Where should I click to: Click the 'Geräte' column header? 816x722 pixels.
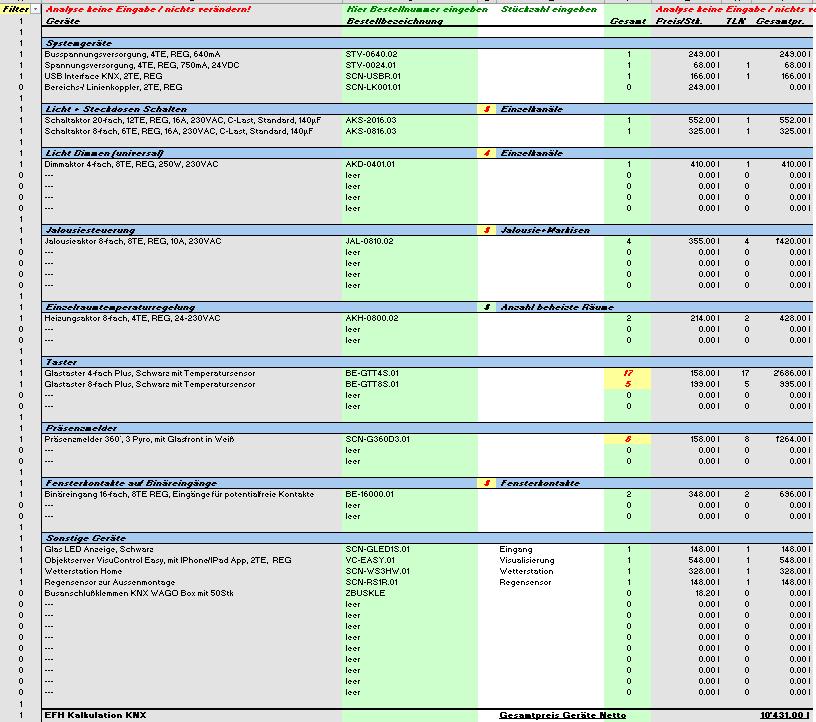coord(63,21)
